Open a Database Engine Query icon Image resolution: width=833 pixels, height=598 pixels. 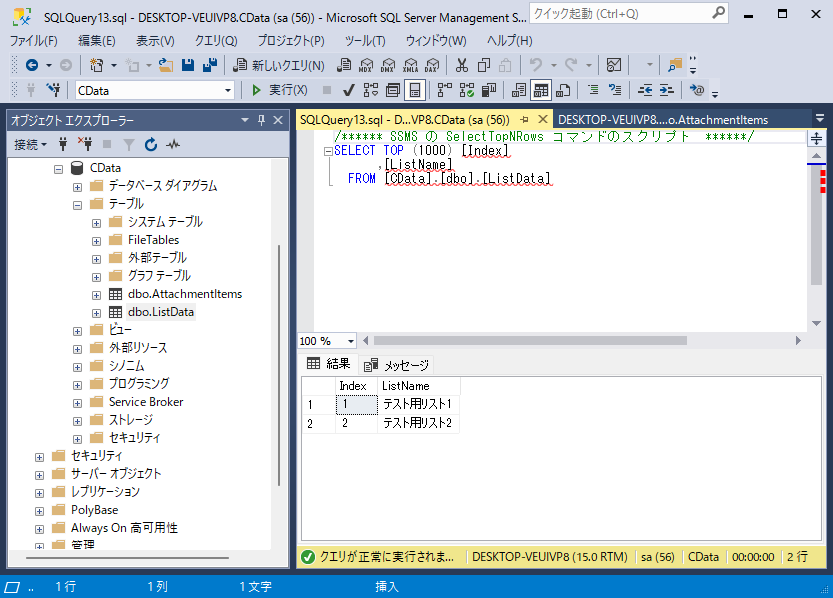pos(344,65)
